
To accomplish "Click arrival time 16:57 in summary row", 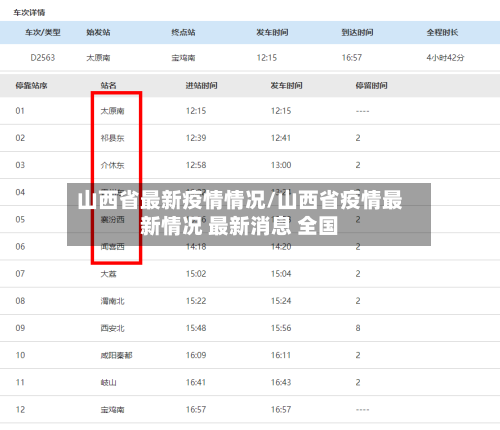I will tap(352, 58).
